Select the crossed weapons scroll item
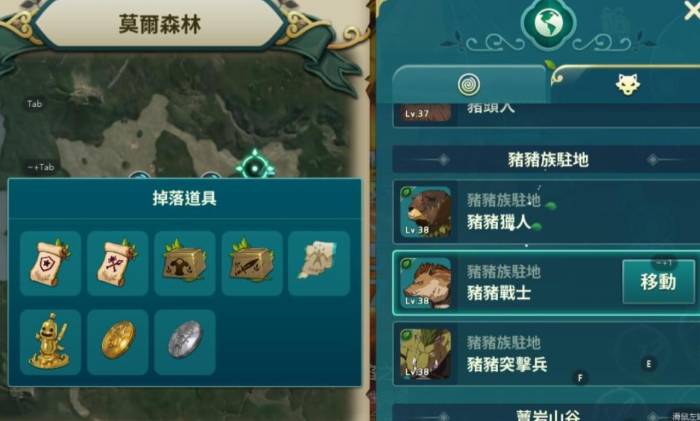The height and width of the screenshot is (421, 700). click(117, 263)
